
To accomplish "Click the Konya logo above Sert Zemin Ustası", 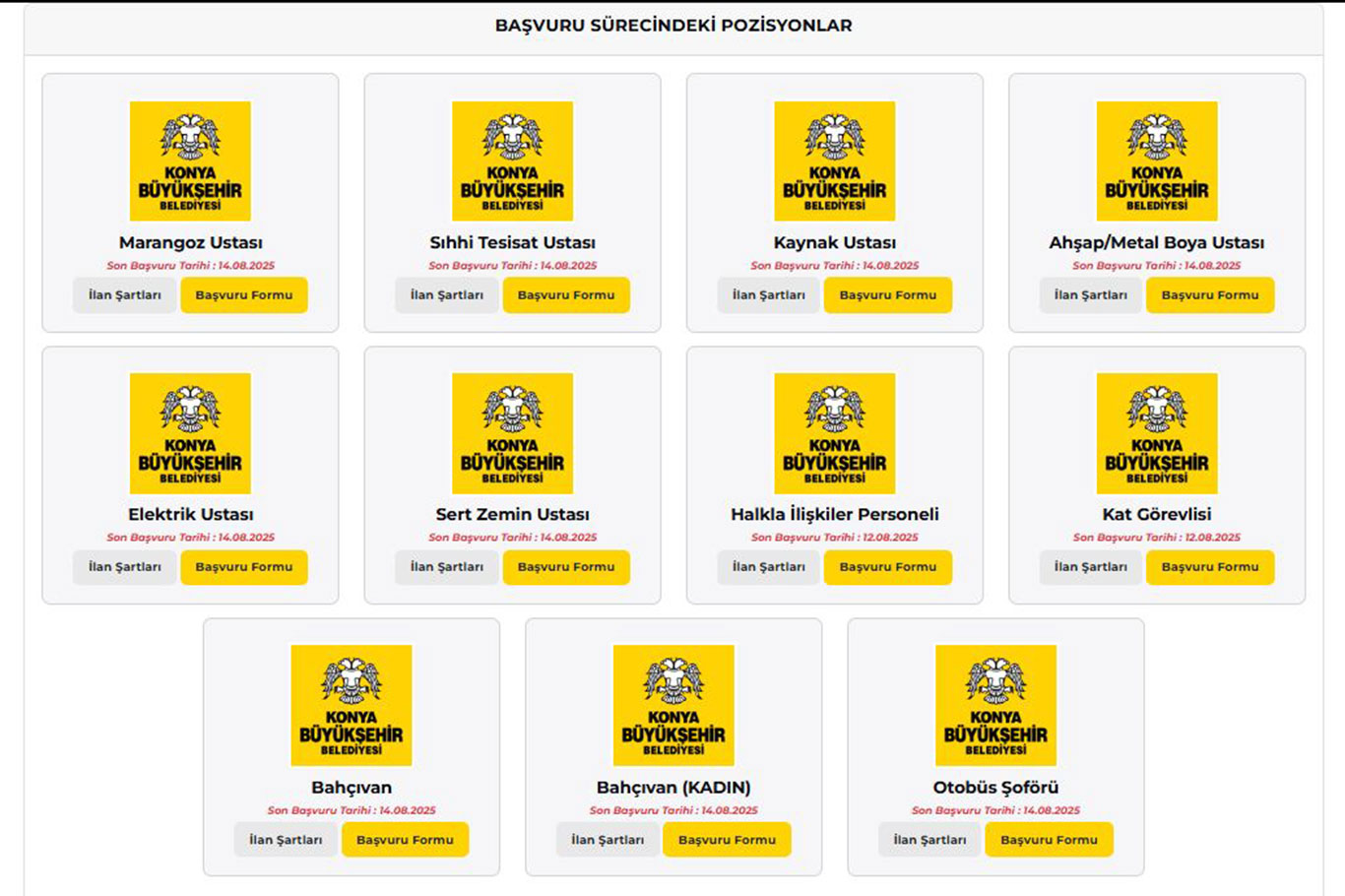I will coord(512,433).
